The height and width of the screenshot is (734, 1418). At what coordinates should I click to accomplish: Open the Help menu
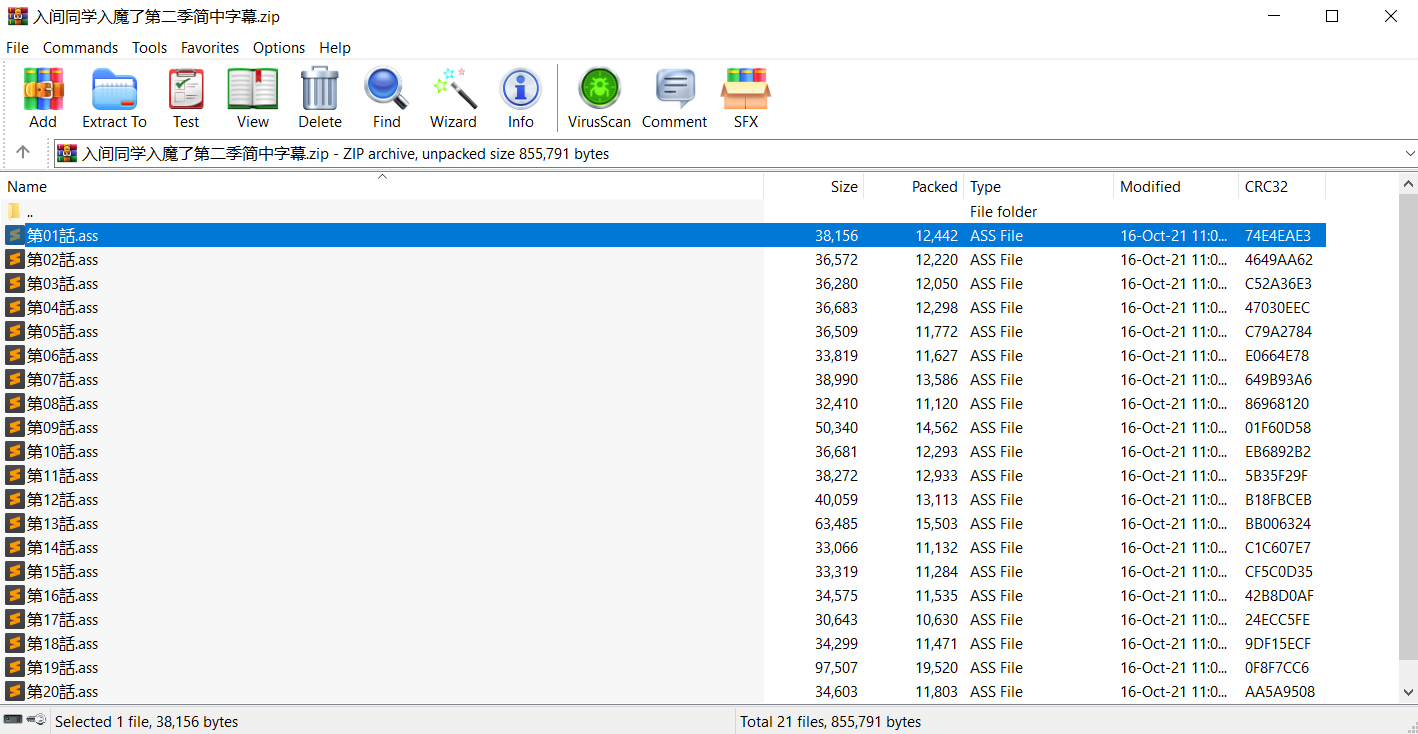(x=335, y=47)
